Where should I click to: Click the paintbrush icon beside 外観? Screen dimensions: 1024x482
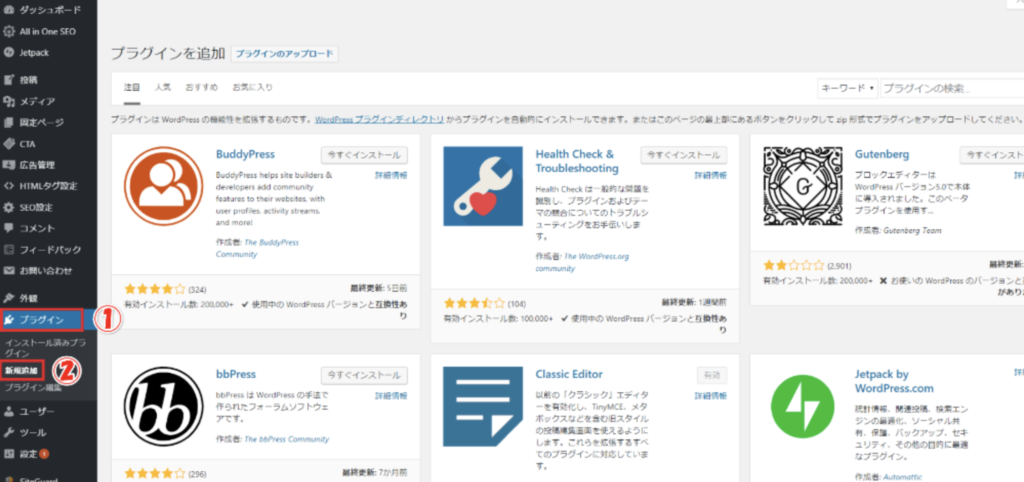click(x=9, y=298)
